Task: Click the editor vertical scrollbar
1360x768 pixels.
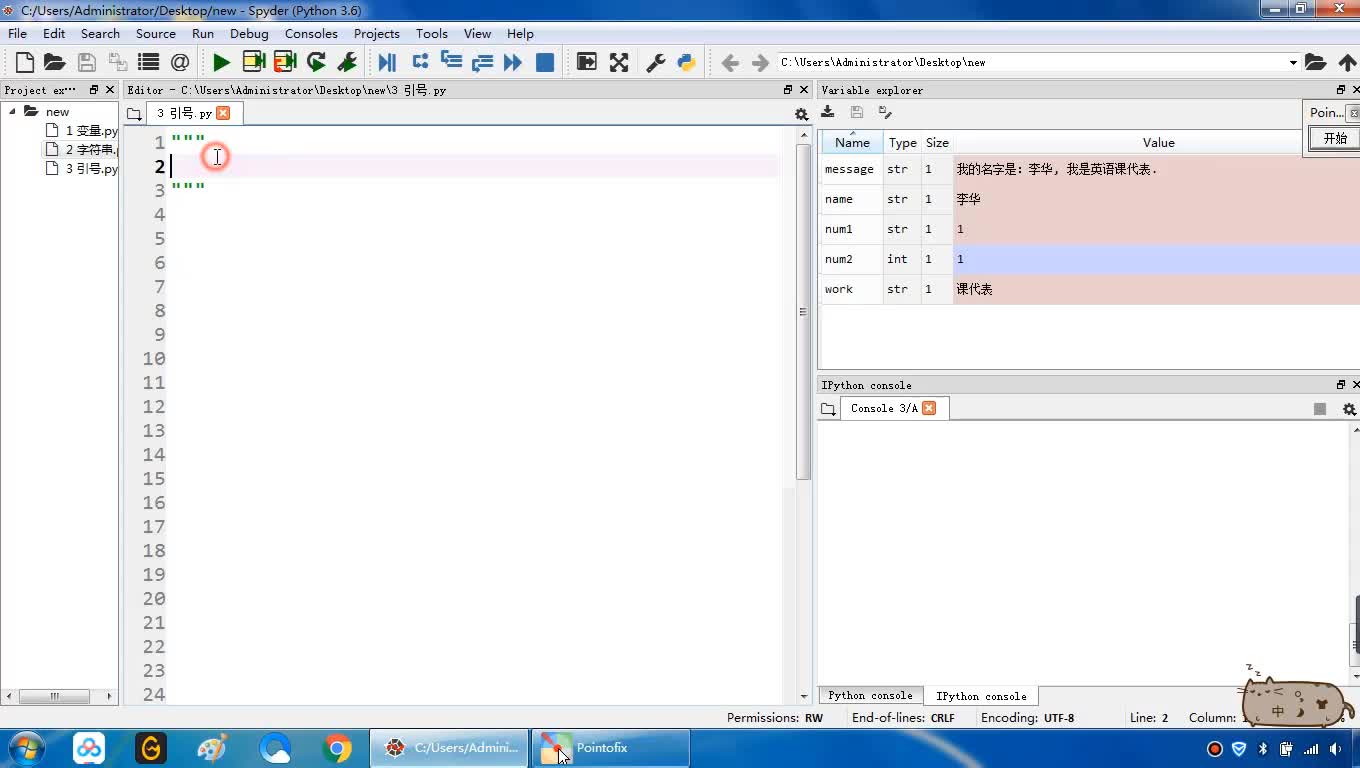Action: point(803,310)
